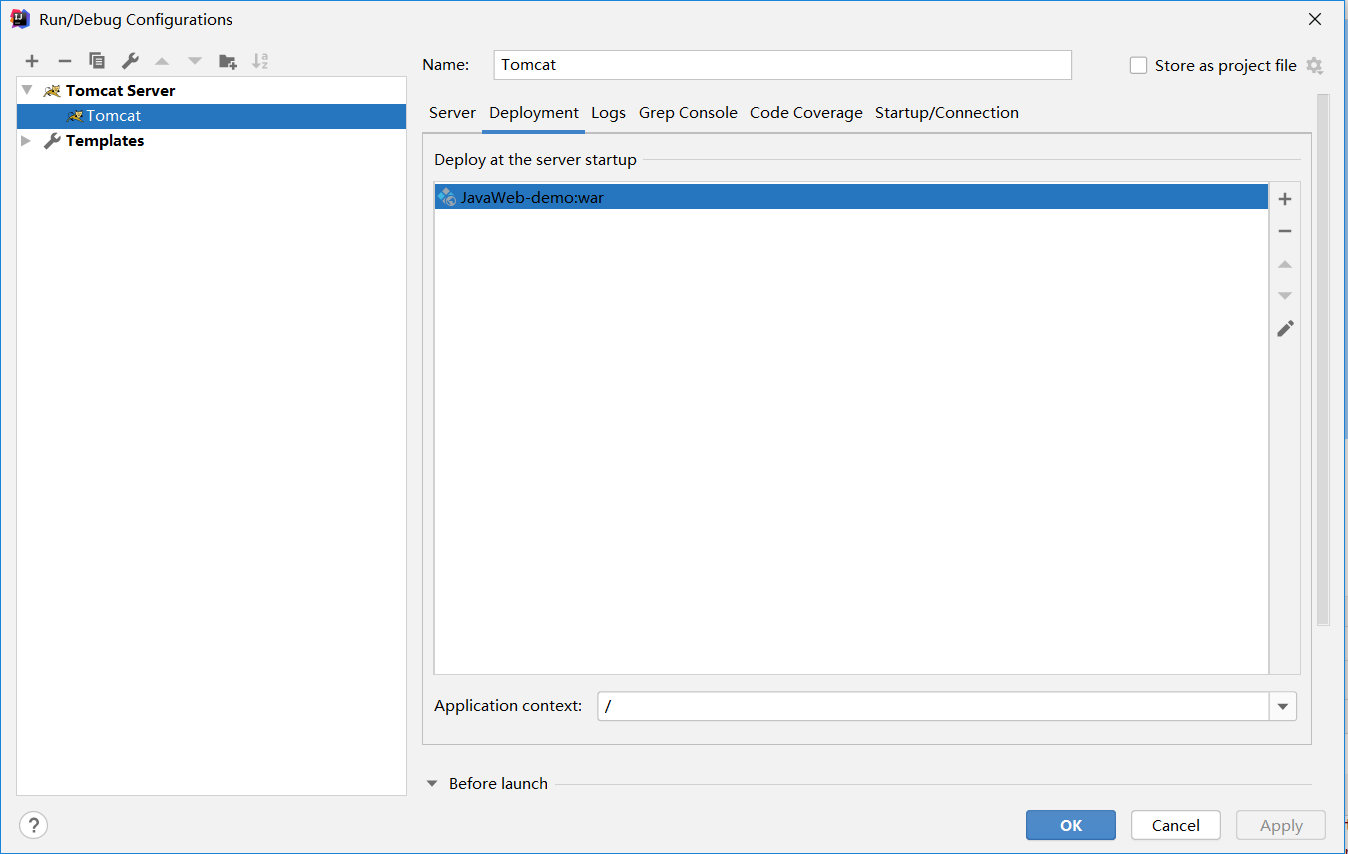The height and width of the screenshot is (854, 1348).
Task: Open project file storage settings gear
Action: (x=1314, y=65)
